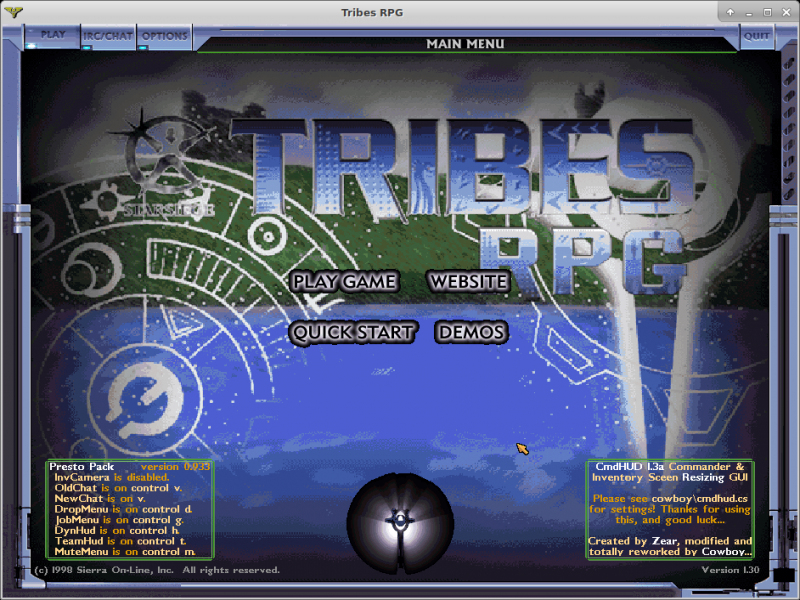
Task: Start a game with QUICK START
Action: (353, 332)
